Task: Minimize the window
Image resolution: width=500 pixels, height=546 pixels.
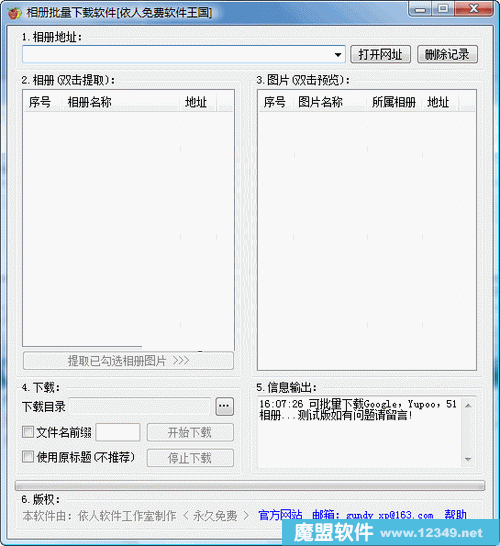Action: pyautogui.click(x=421, y=9)
